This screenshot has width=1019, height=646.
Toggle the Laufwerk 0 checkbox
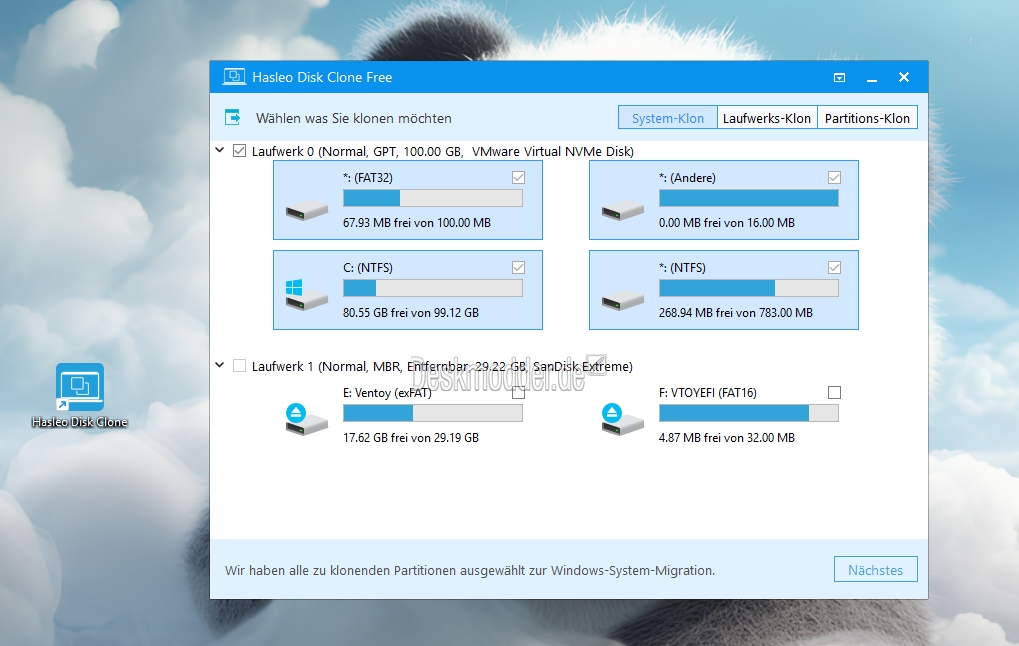tap(239, 151)
